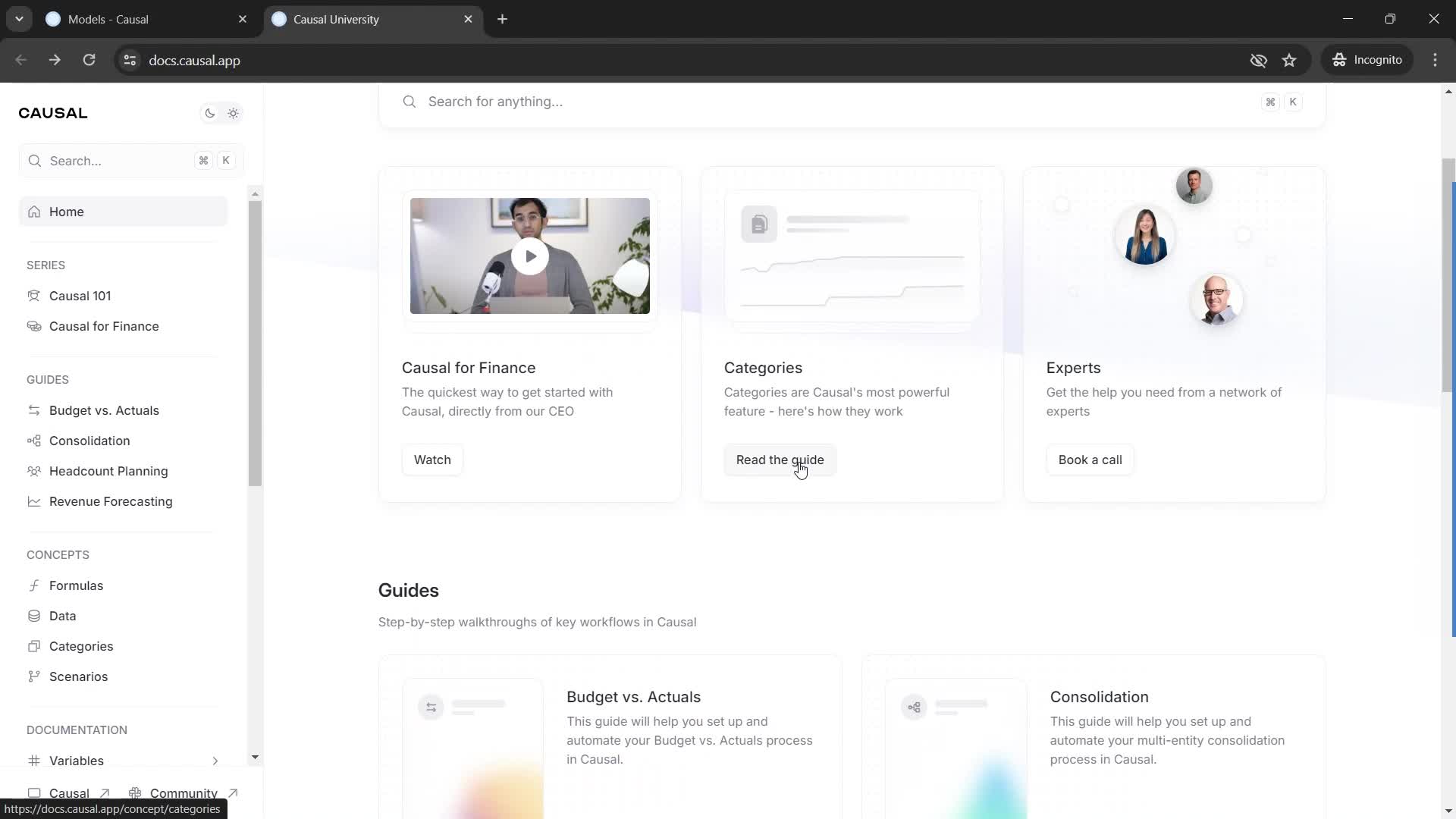Open Consolidation guide card
This screenshot has width=1456, height=819.
pyautogui.click(x=1094, y=737)
